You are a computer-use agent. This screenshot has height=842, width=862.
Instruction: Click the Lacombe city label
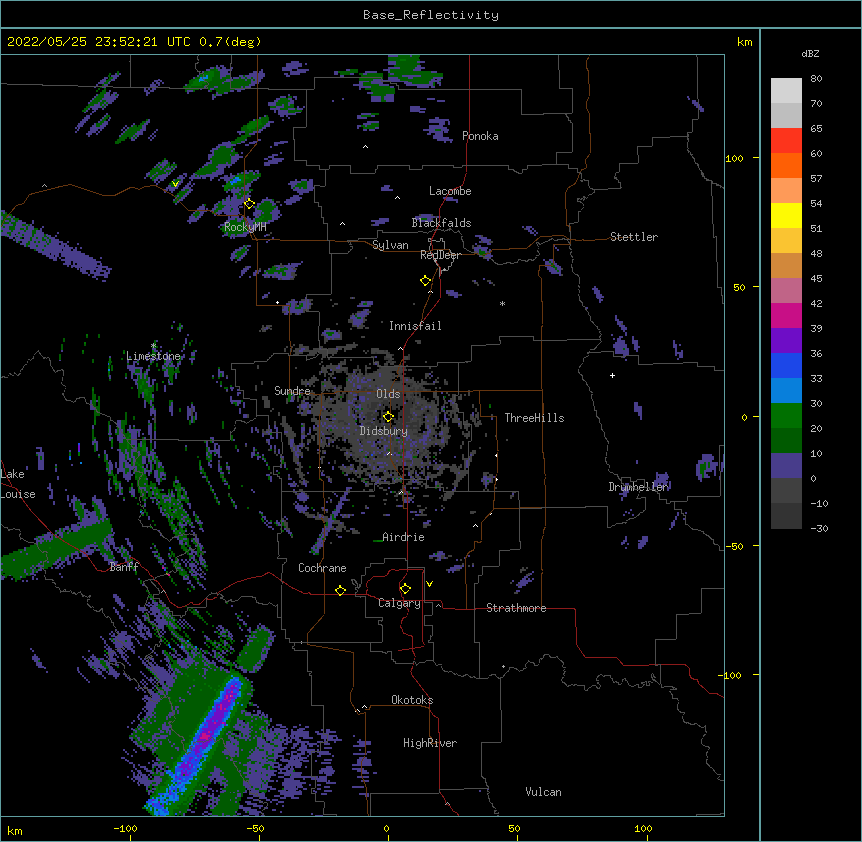[x=450, y=191]
